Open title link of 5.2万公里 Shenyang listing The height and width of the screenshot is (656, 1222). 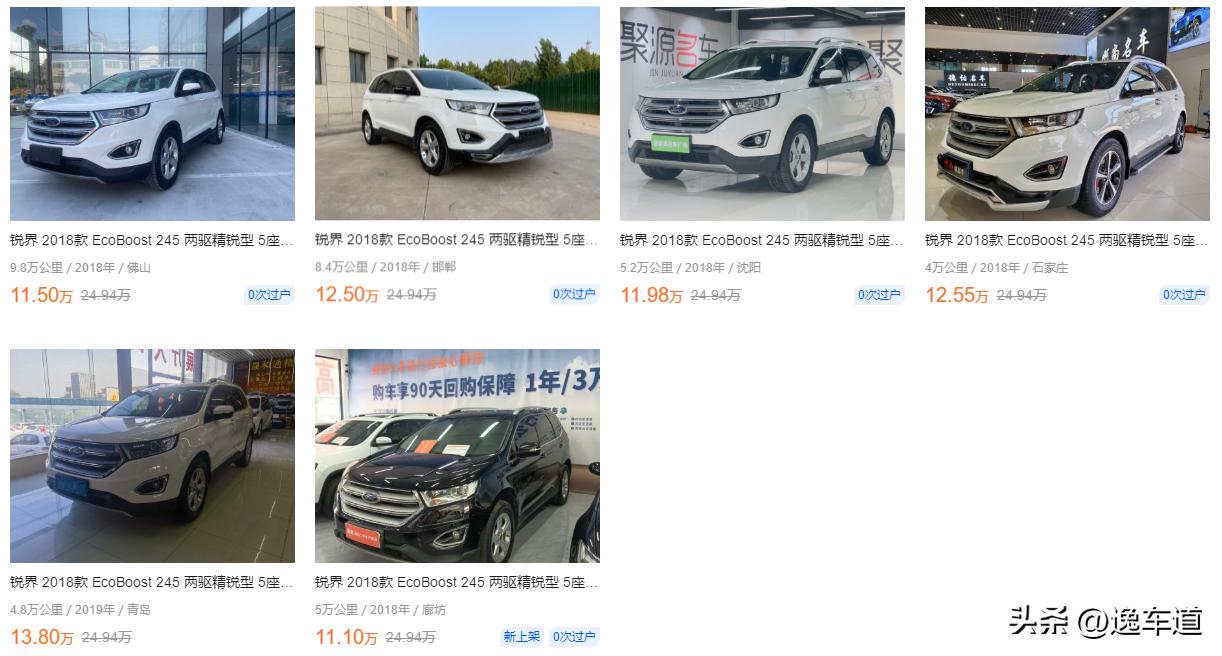[x=762, y=240]
